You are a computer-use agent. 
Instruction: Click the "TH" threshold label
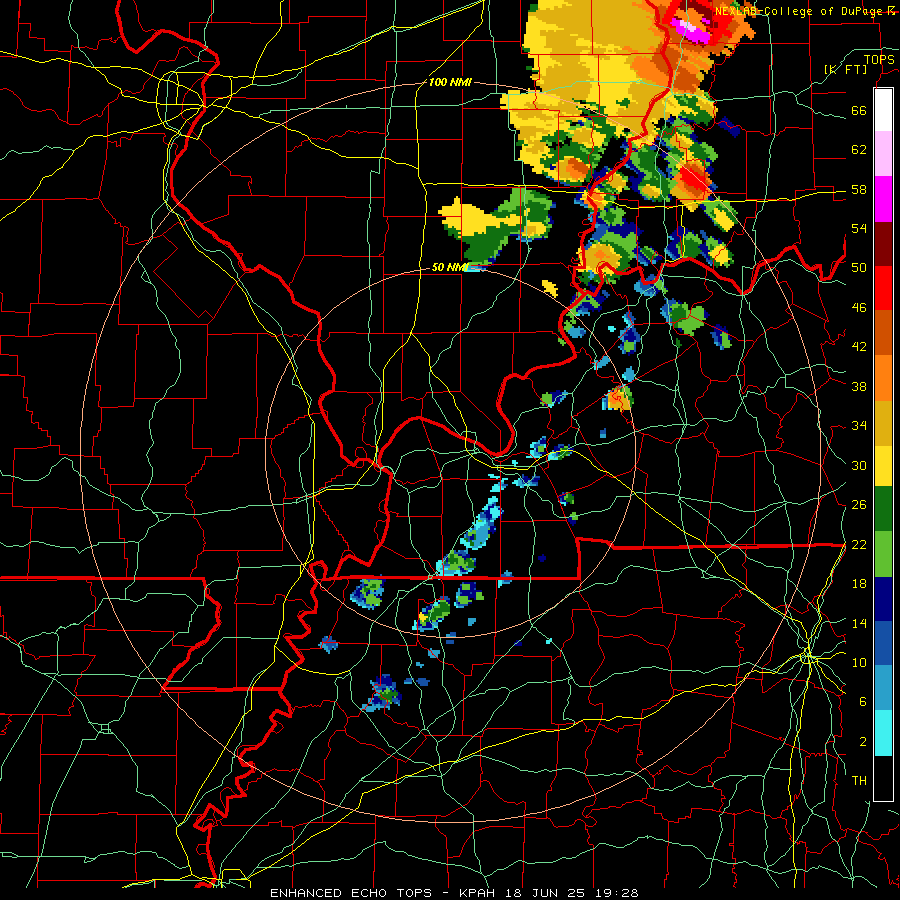pos(859,781)
